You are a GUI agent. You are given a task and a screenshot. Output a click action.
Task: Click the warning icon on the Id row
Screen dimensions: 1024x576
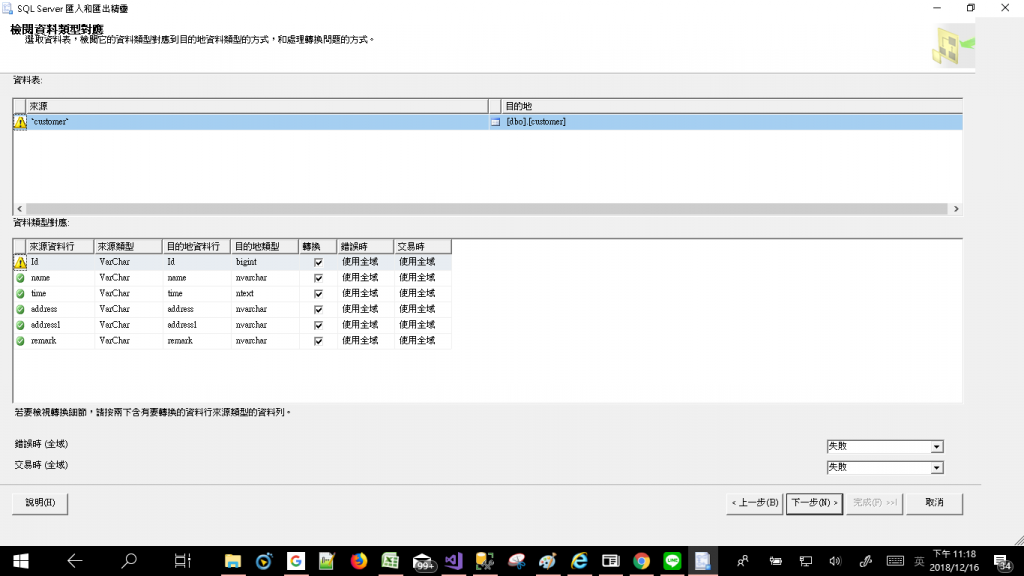tap(20, 263)
